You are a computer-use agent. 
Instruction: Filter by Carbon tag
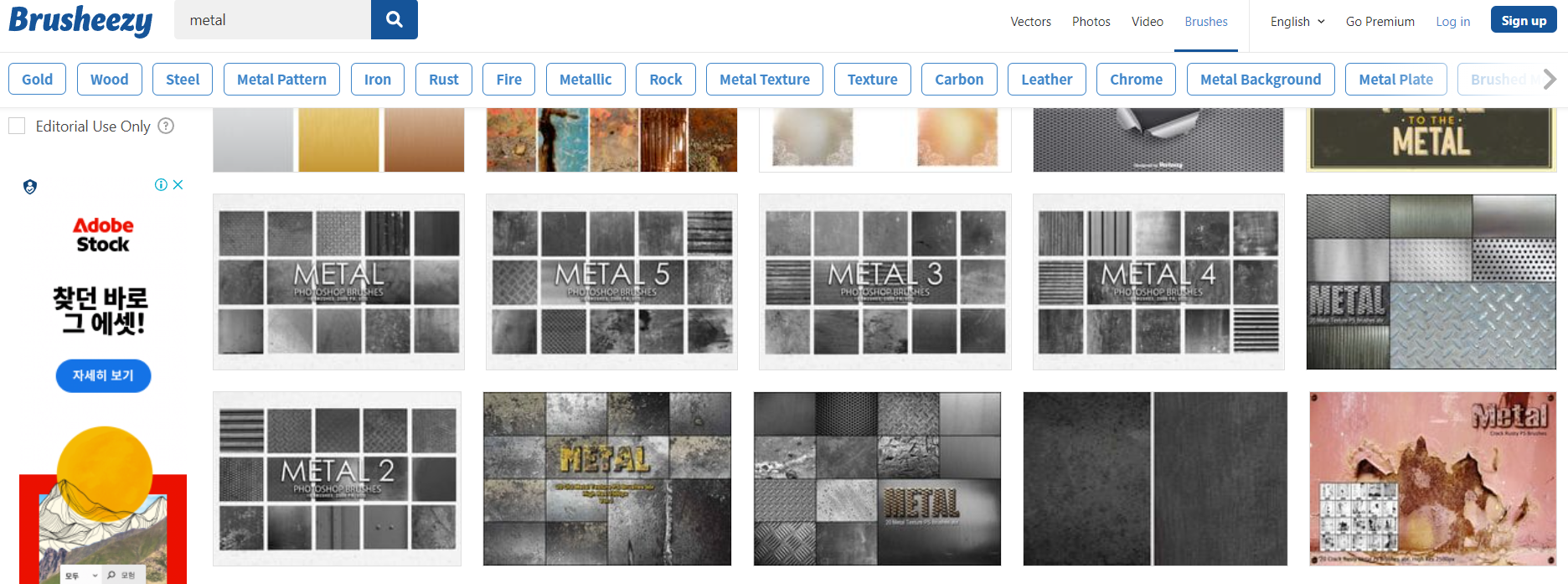[959, 80]
